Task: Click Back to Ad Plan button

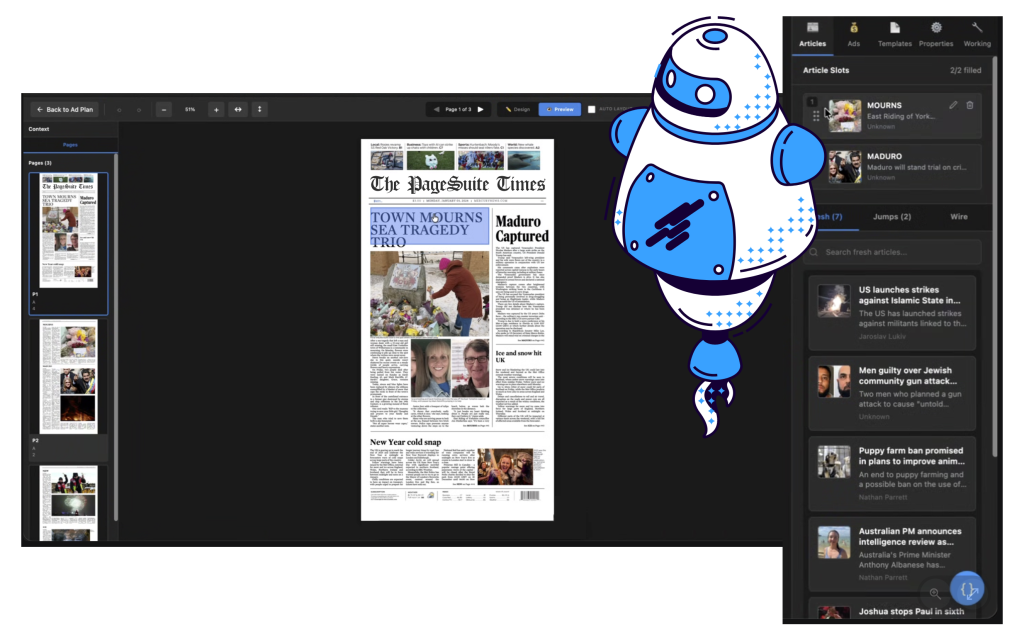Action: (x=64, y=109)
